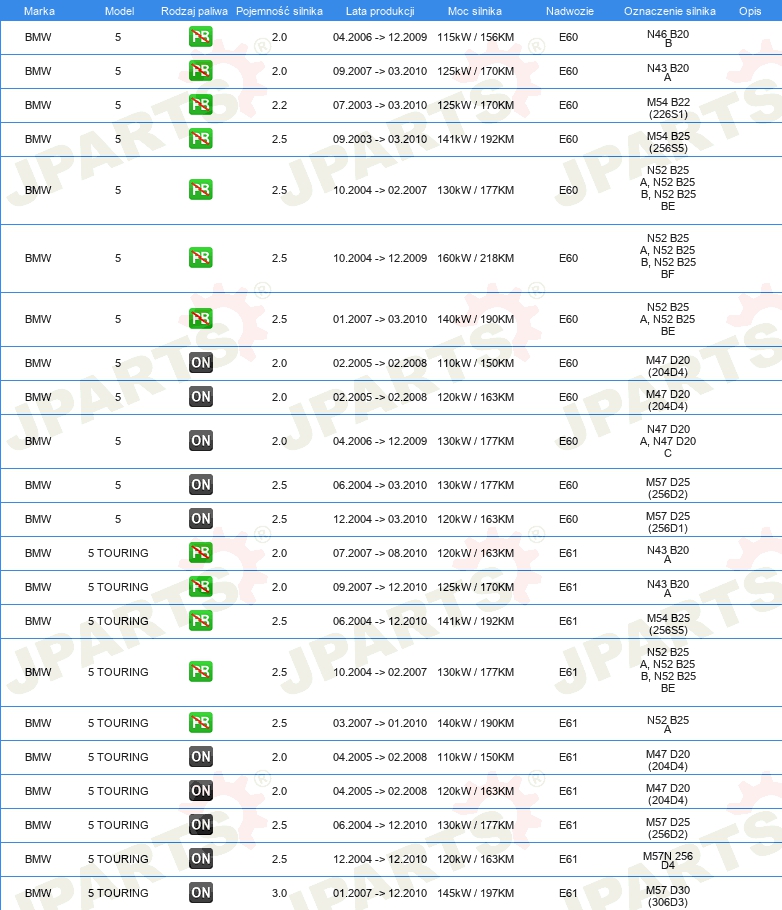Click the Oznaczenie silnika column header
Image resolution: width=782 pixels, height=910 pixels.
669,11
